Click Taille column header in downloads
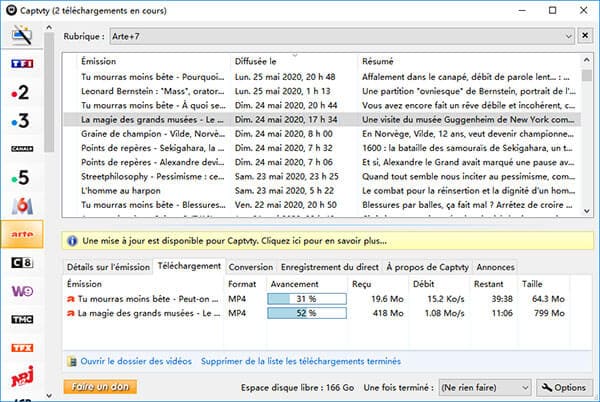The image size is (600, 402). pyautogui.click(x=532, y=284)
